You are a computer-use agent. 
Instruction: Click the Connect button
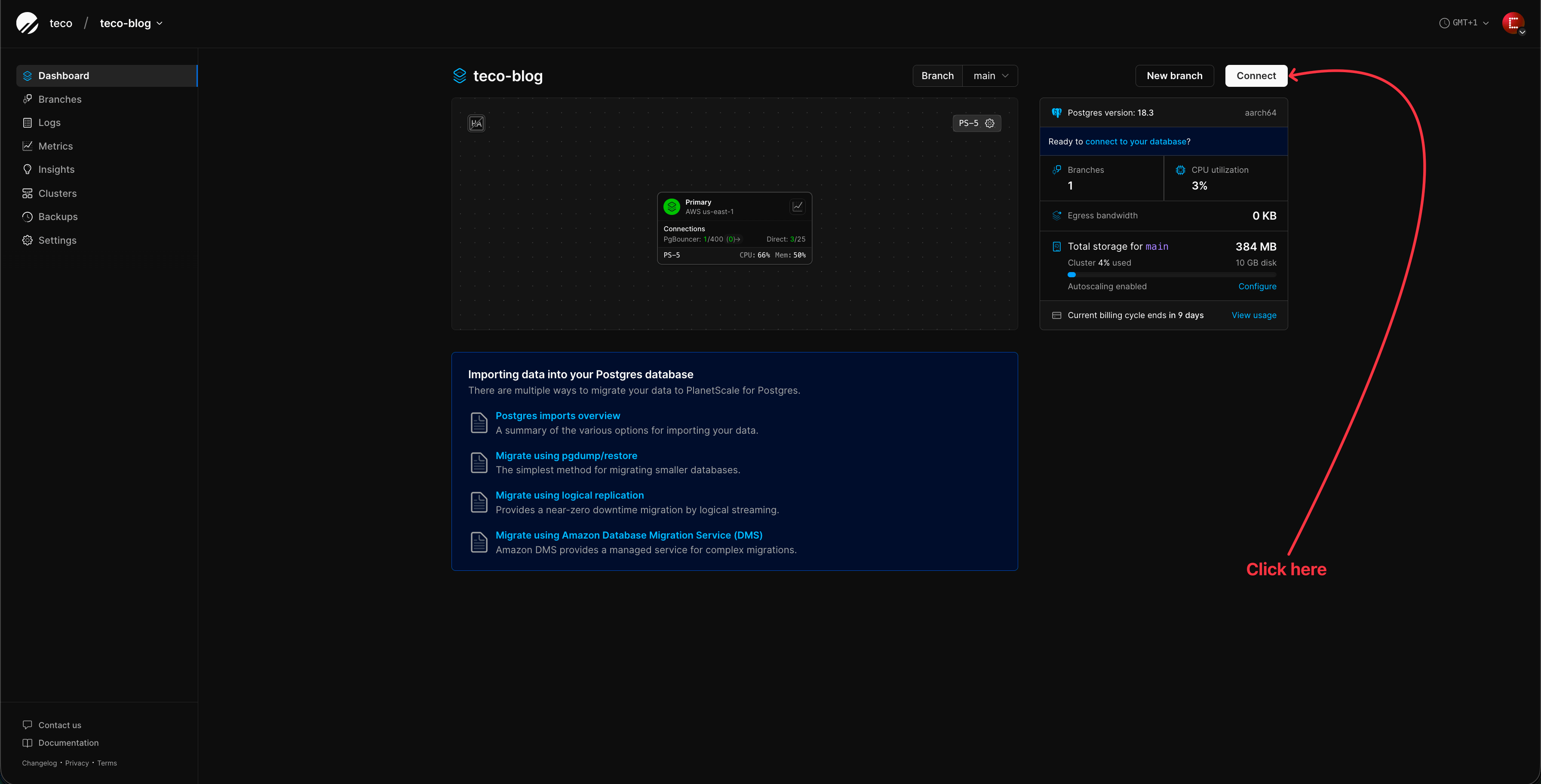tap(1256, 75)
